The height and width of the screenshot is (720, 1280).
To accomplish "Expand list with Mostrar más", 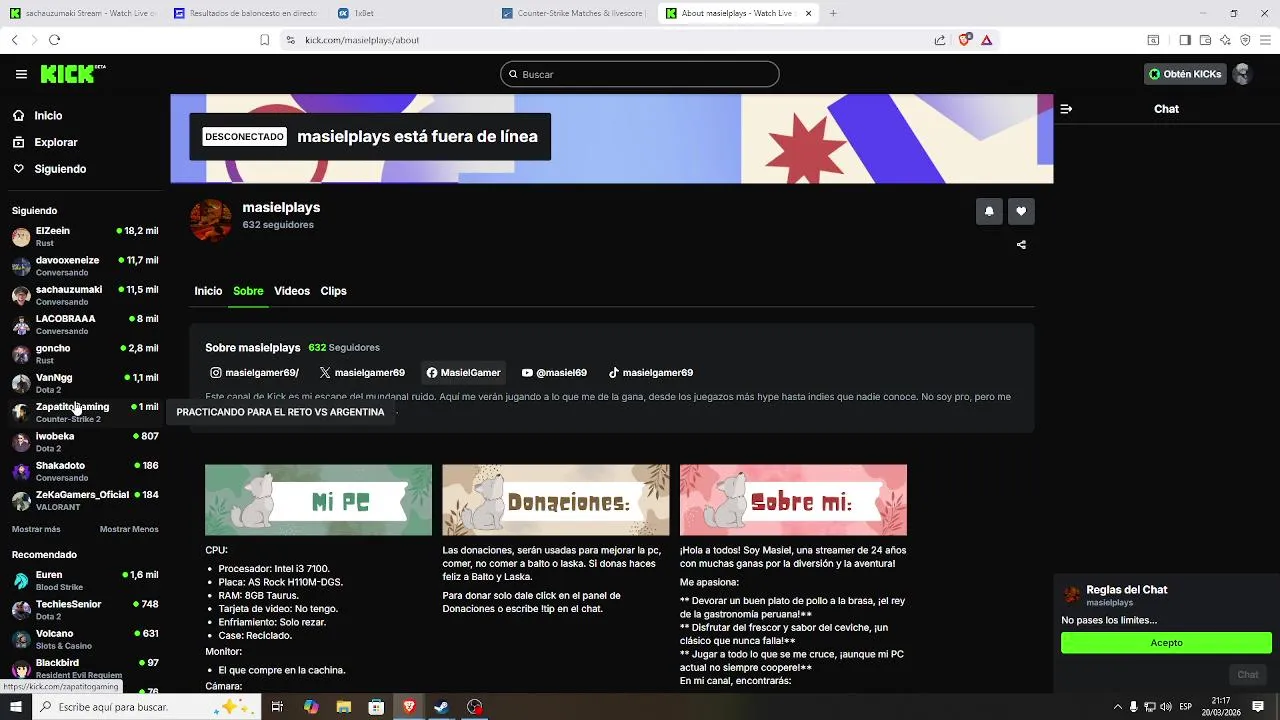I will coord(36,529).
